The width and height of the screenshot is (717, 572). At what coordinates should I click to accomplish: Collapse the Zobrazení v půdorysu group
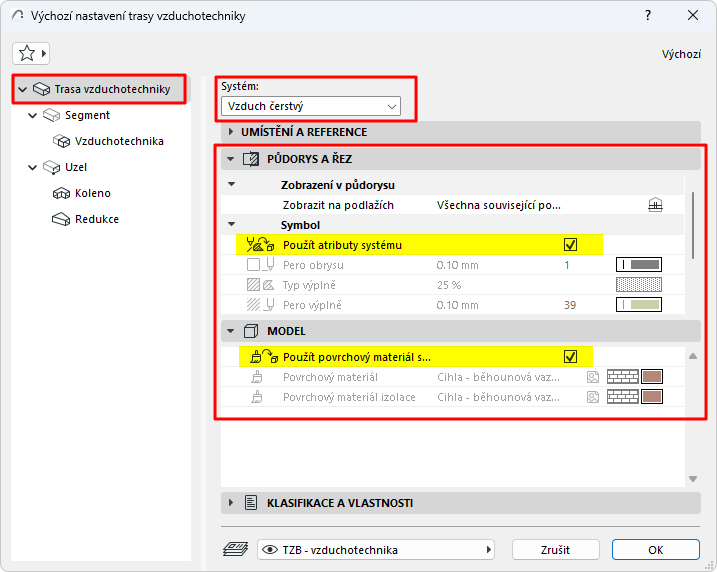[232, 185]
